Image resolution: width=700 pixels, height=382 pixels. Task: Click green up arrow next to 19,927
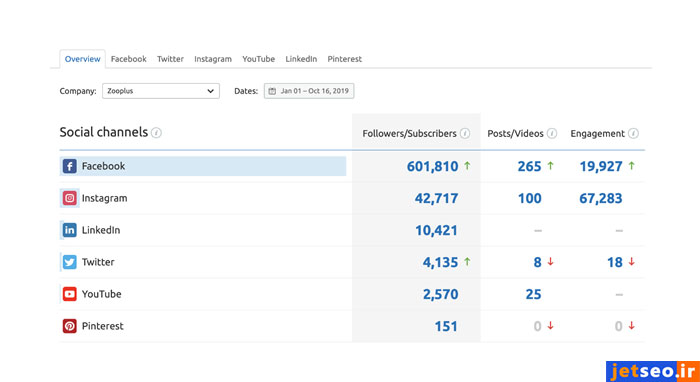[631, 166]
